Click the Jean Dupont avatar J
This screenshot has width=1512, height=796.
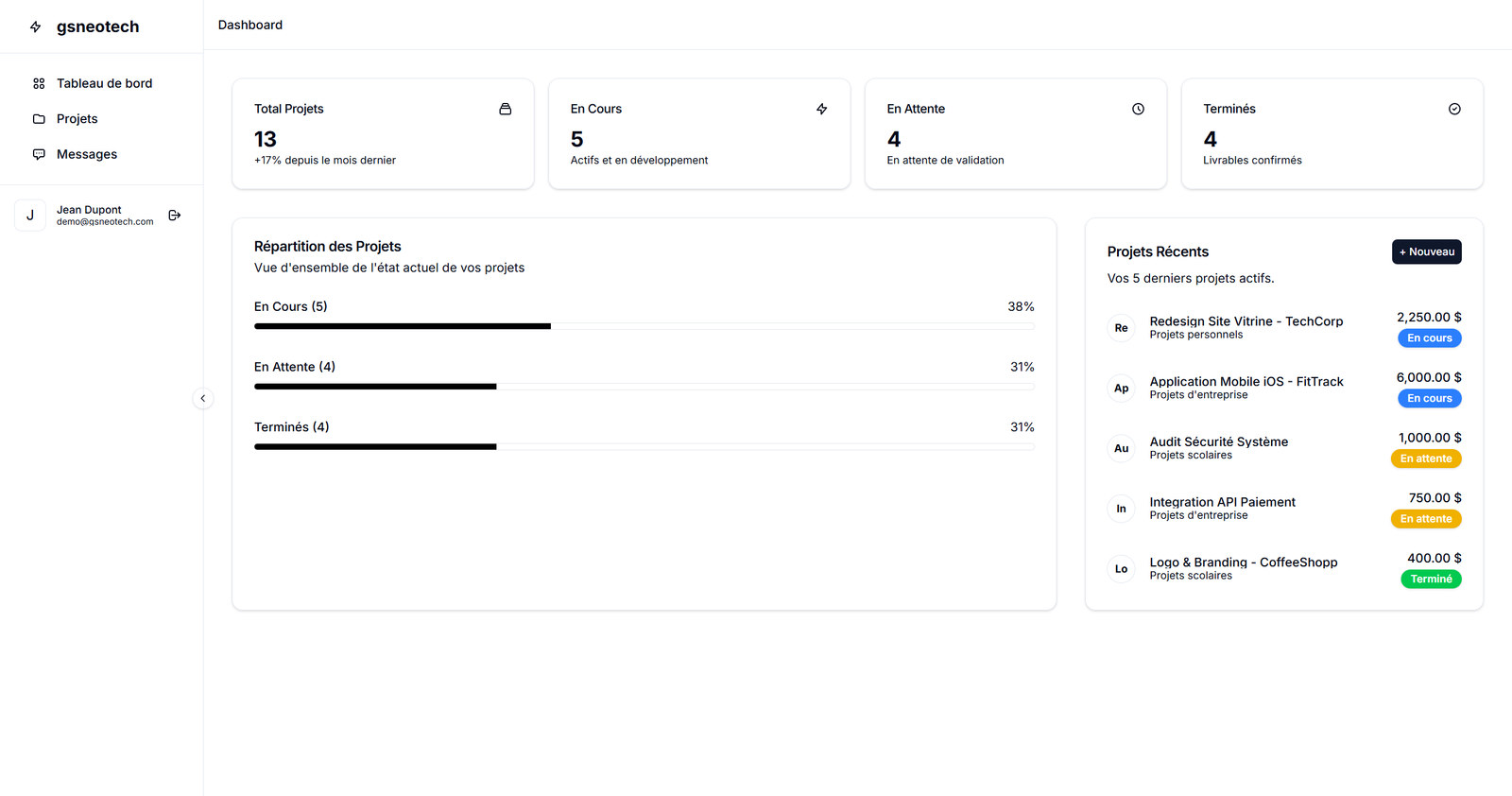(30, 216)
